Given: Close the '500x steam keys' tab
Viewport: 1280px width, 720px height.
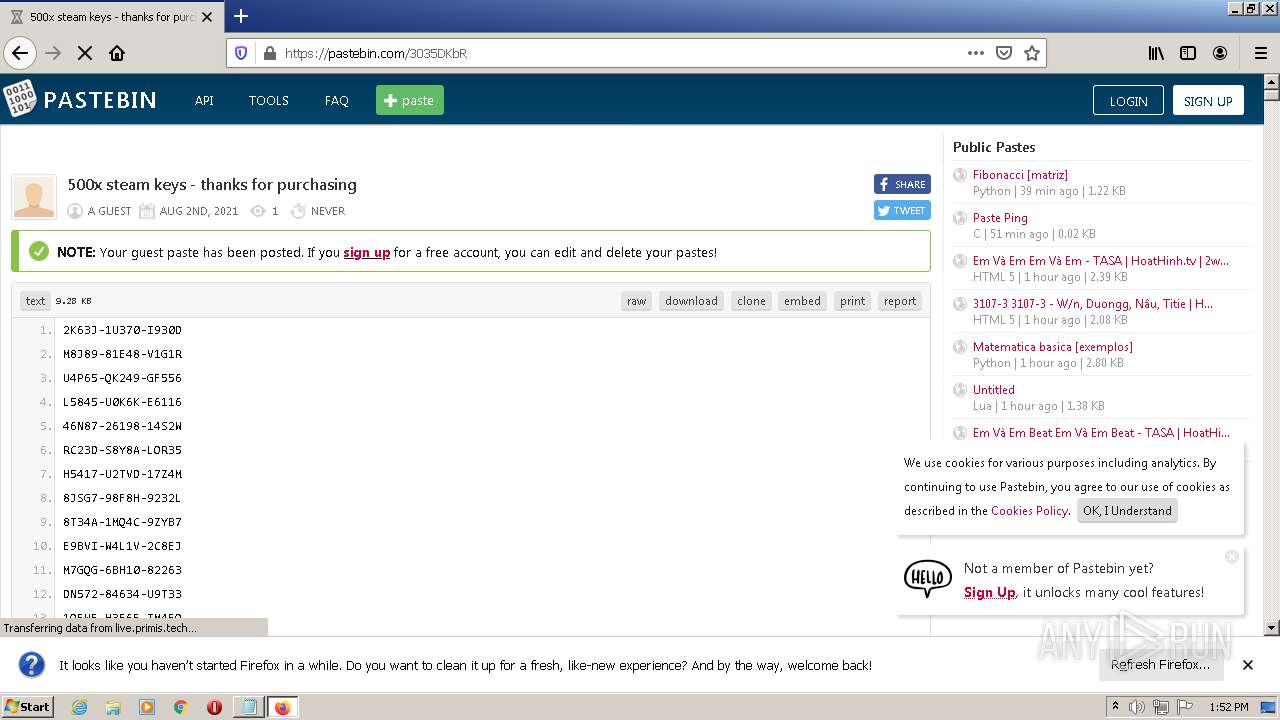Looking at the screenshot, I should coord(207,17).
